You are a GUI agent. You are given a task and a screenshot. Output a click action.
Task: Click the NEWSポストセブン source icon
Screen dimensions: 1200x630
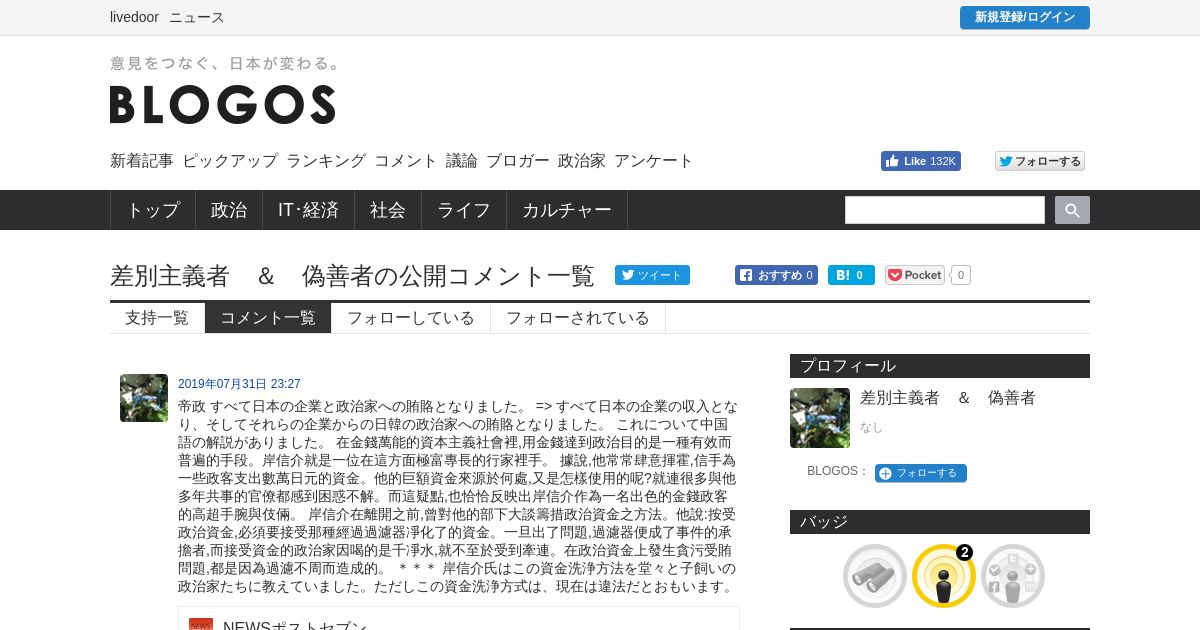[201, 624]
